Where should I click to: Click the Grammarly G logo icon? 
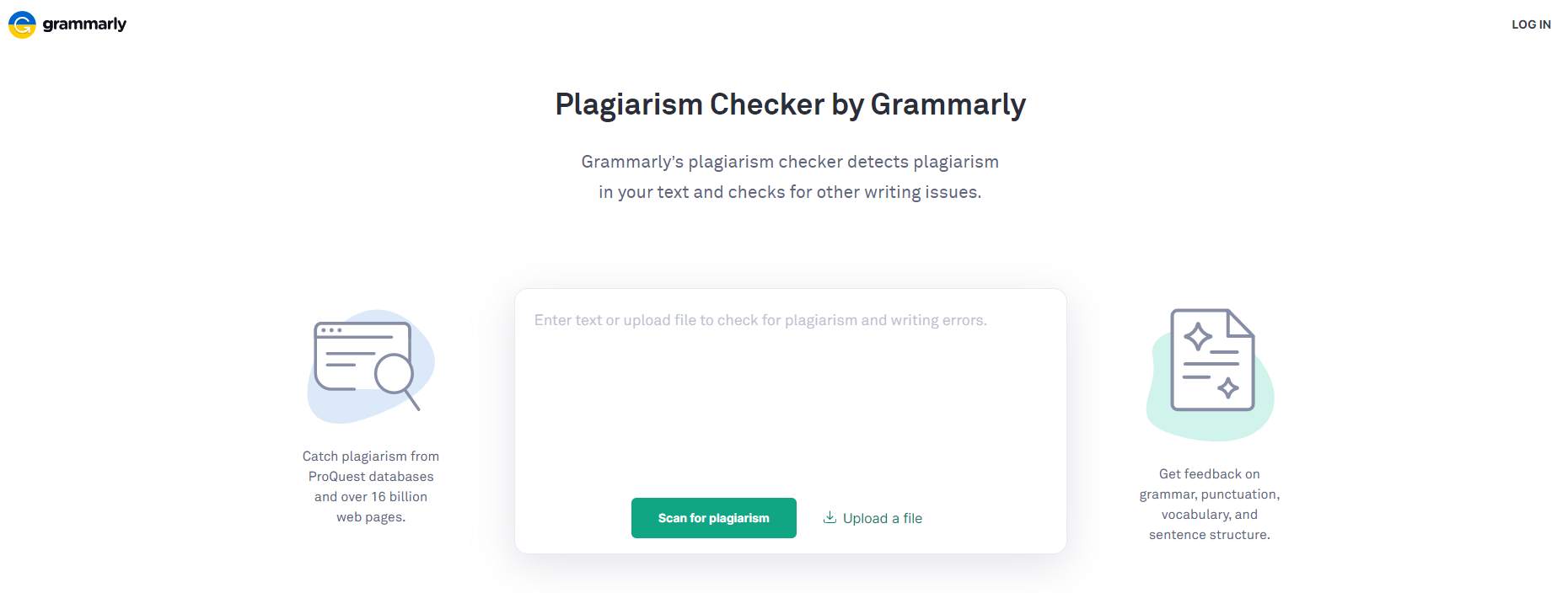(x=22, y=24)
